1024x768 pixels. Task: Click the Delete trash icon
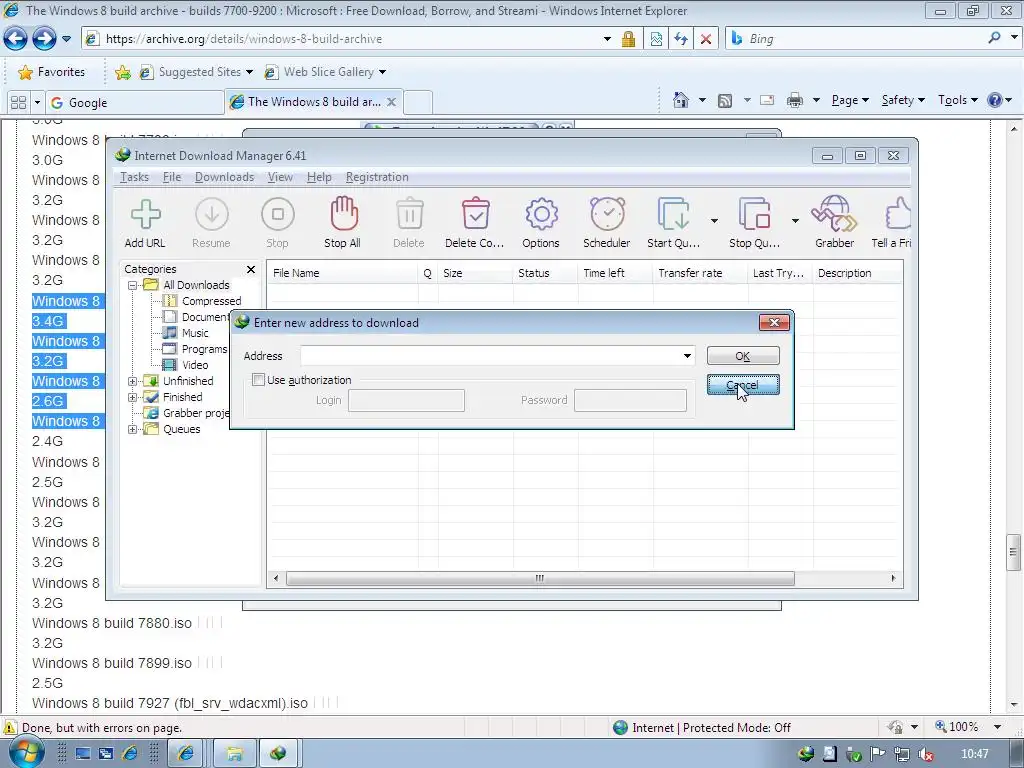click(409, 214)
